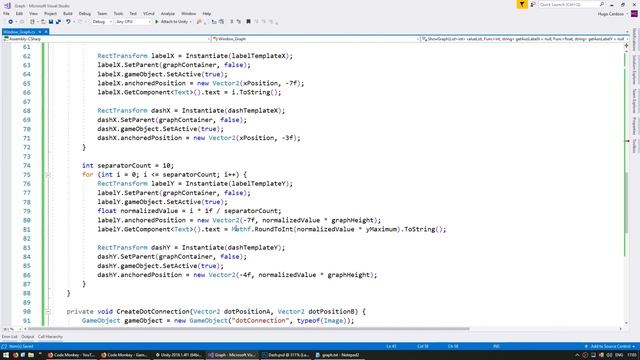Save the current file with the Save icon

pyautogui.click(x=51, y=22)
